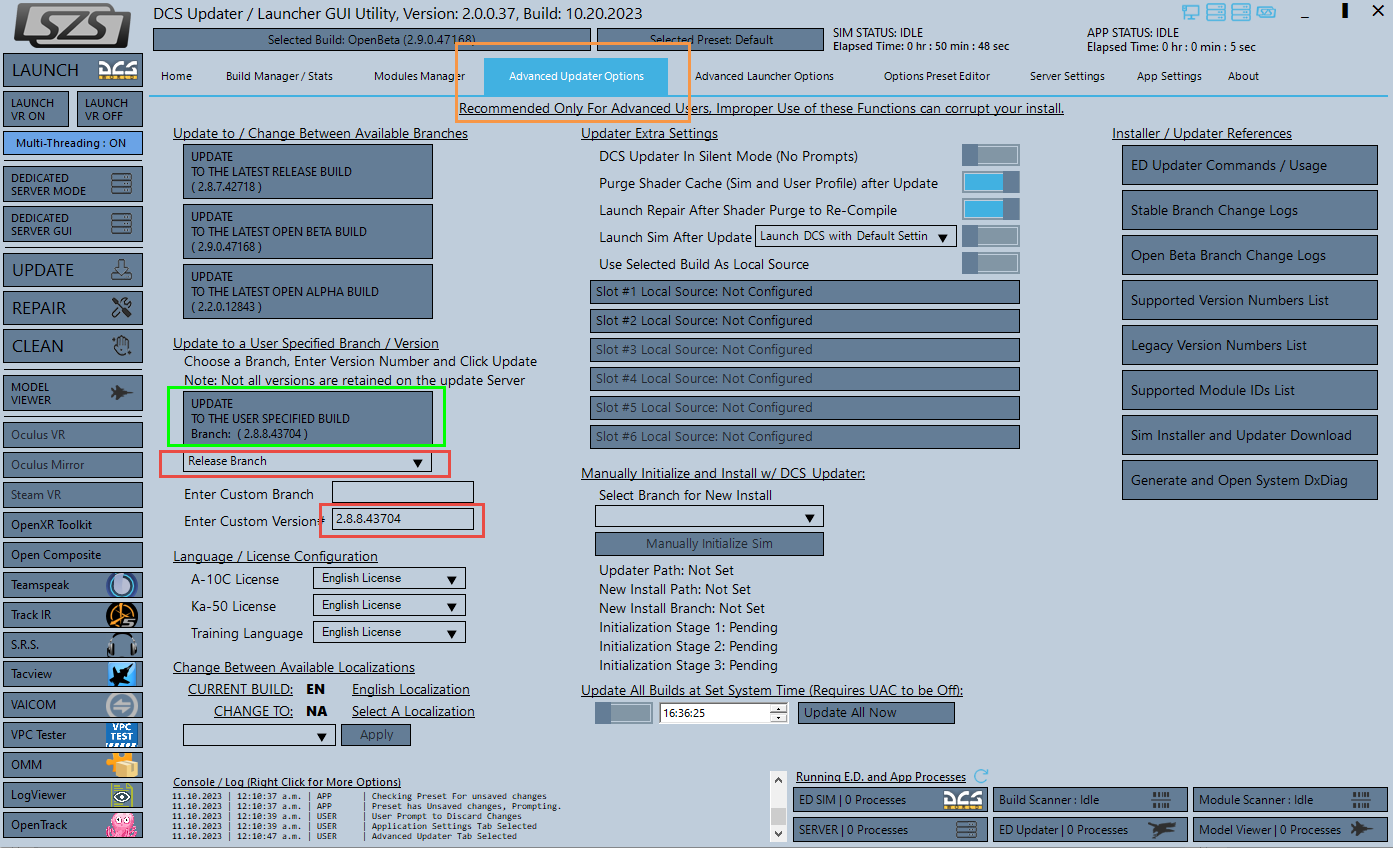Click LAUNCH VR OFF button

tap(109, 109)
